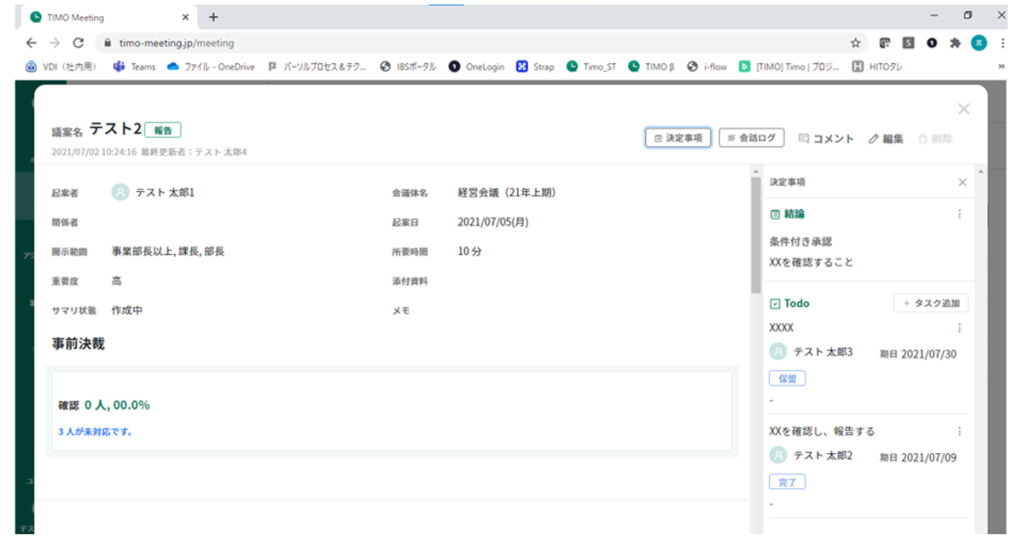Click the 完了 status tag
The width and height of the screenshot is (1024, 540).
[787, 482]
